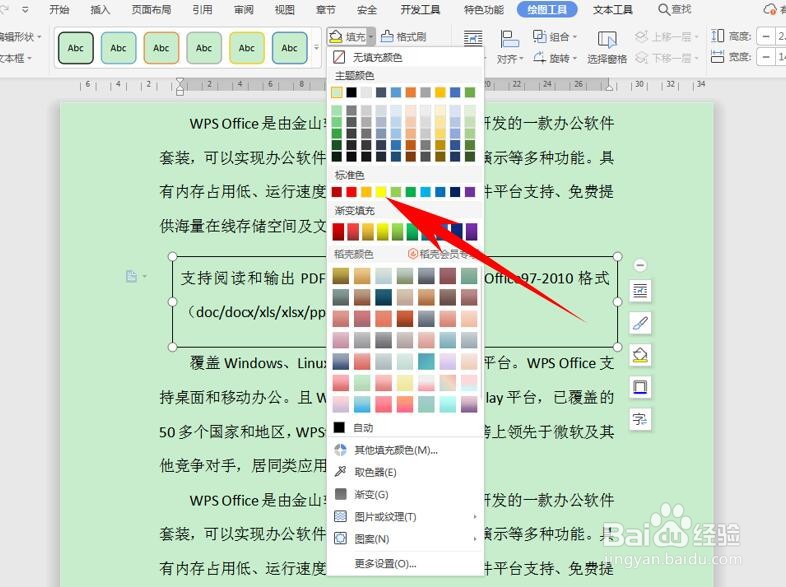The image size is (786, 587).
Task: Expand the shape styles gallery arrow
Action: coord(316,48)
